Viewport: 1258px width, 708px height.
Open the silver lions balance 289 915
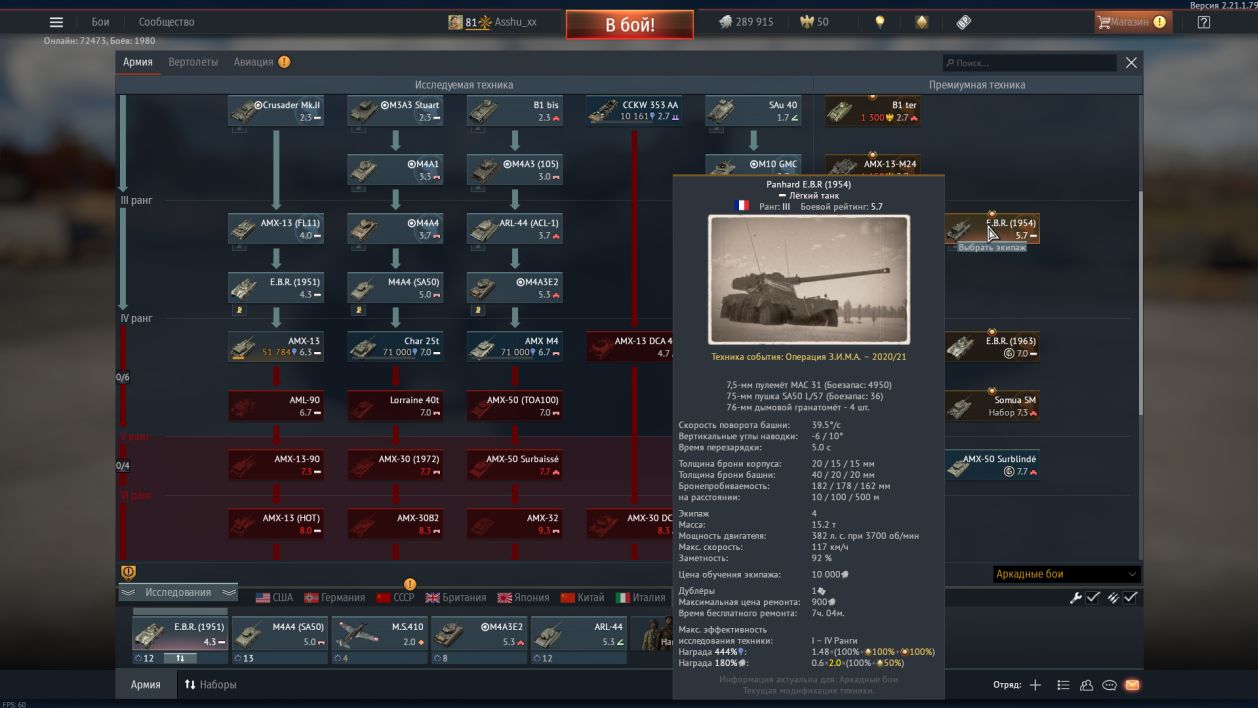[746, 22]
